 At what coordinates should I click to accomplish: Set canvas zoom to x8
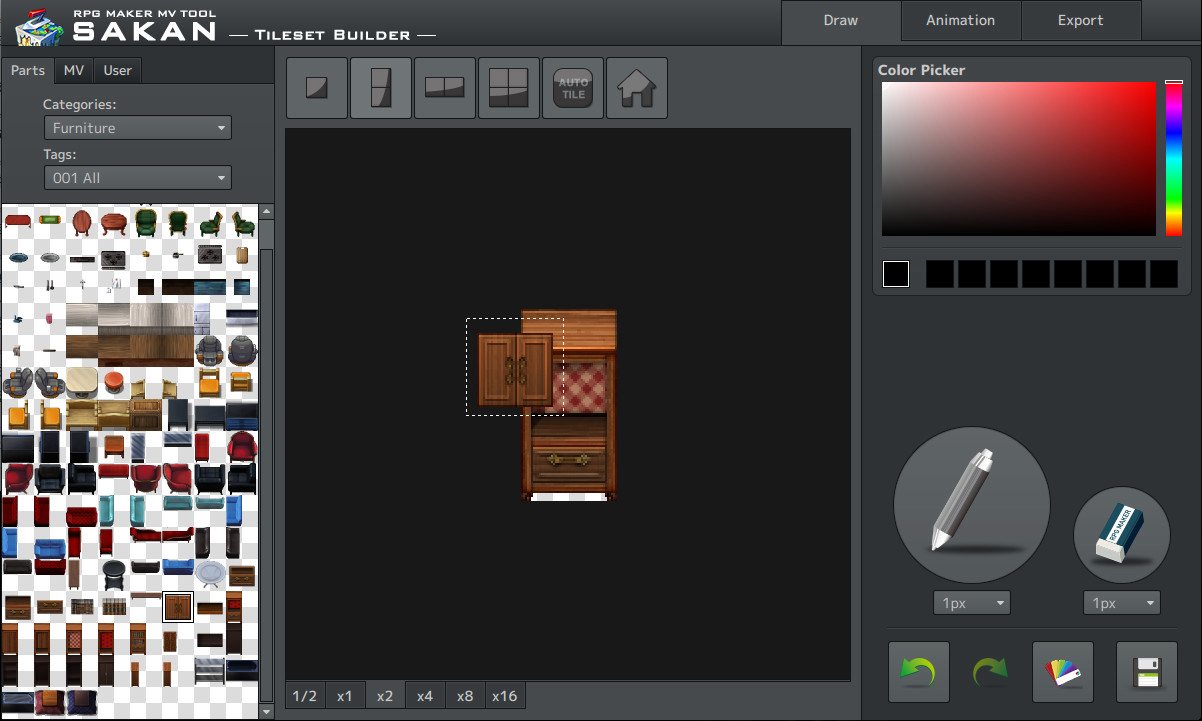pyautogui.click(x=464, y=695)
